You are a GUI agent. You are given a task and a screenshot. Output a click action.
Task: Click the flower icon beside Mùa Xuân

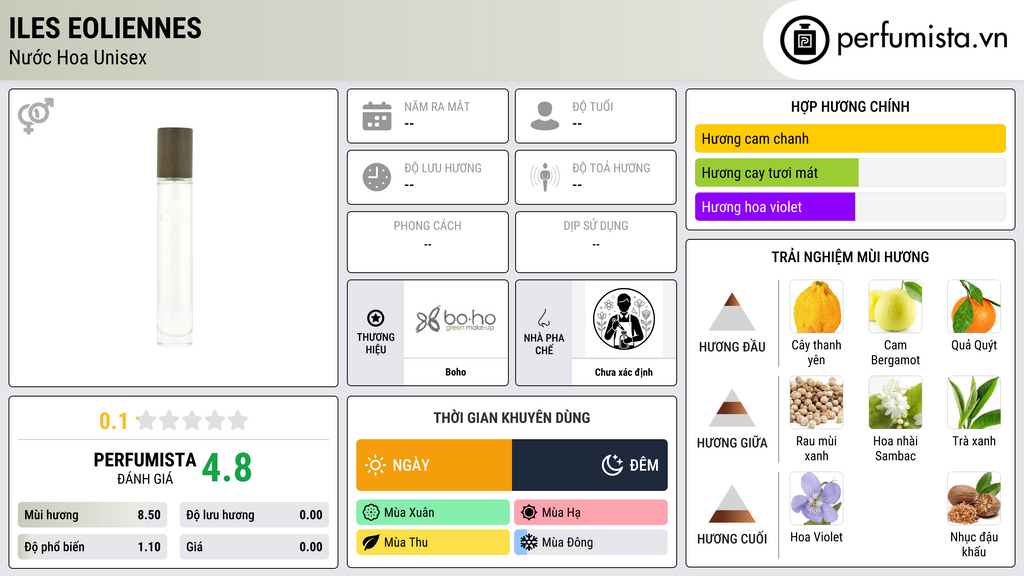[x=371, y=513]
